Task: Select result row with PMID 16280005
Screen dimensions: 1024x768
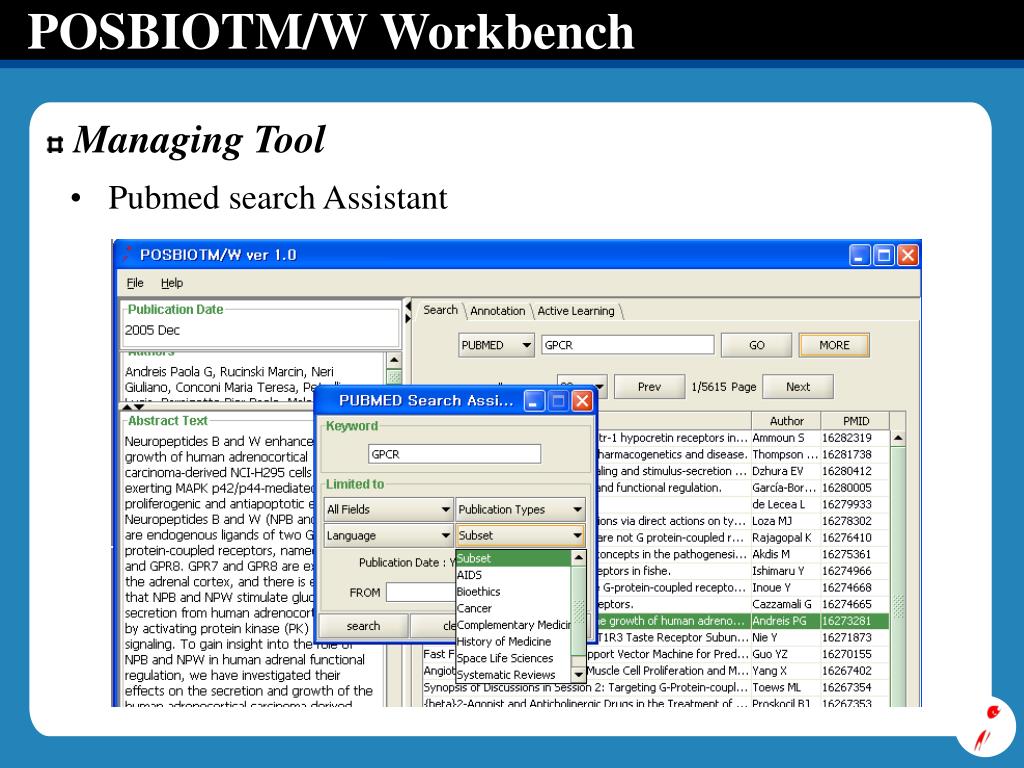Action: point(743,487)
